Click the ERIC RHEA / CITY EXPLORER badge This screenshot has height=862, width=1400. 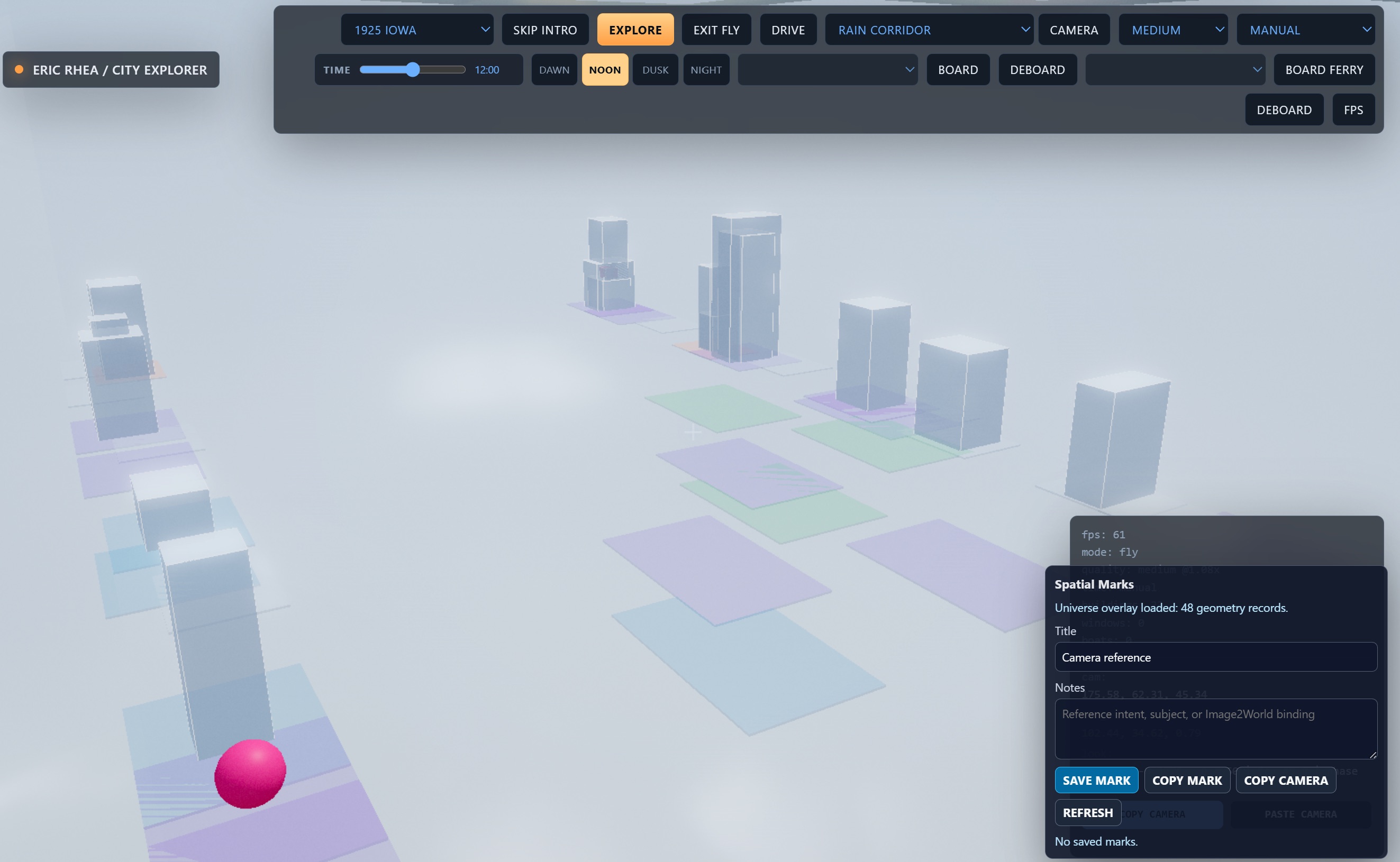(x=111, y=70)
